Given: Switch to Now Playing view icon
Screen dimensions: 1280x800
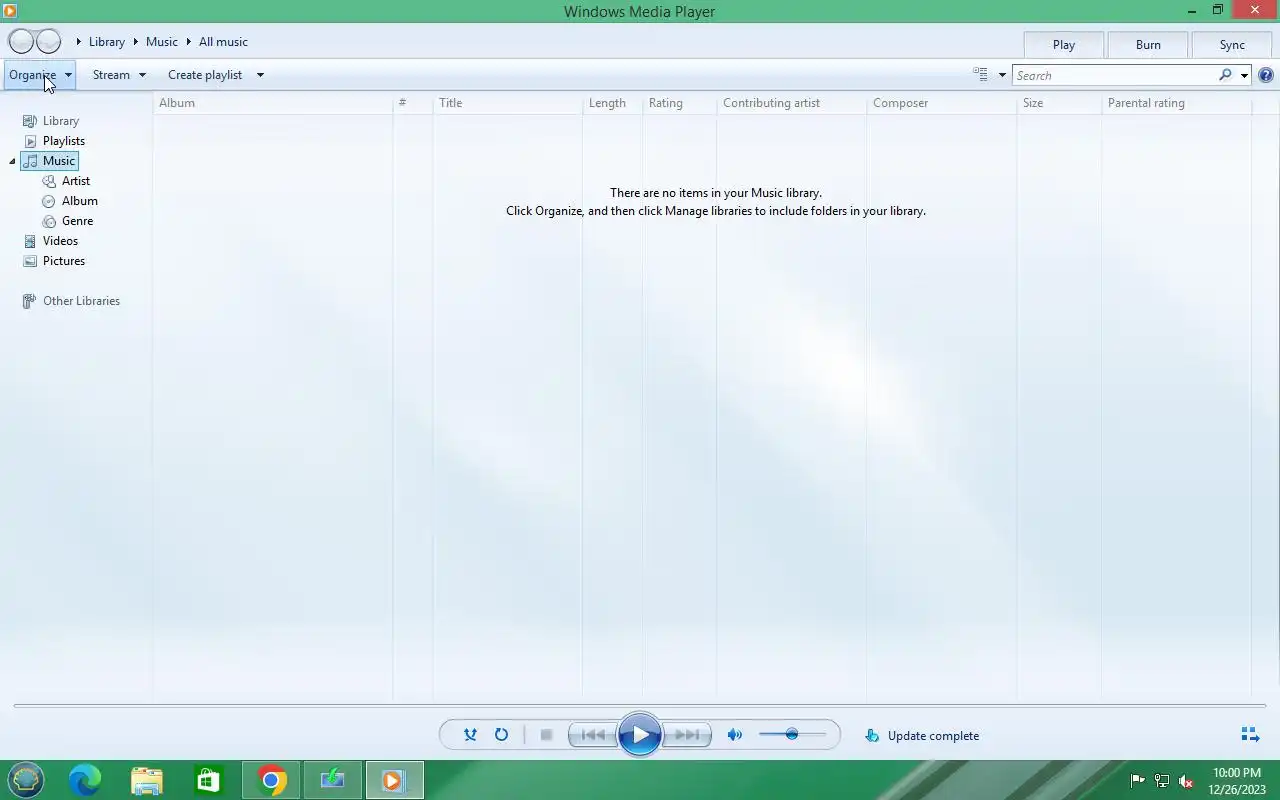Looking at the screenshot, I should [1250, 735].
